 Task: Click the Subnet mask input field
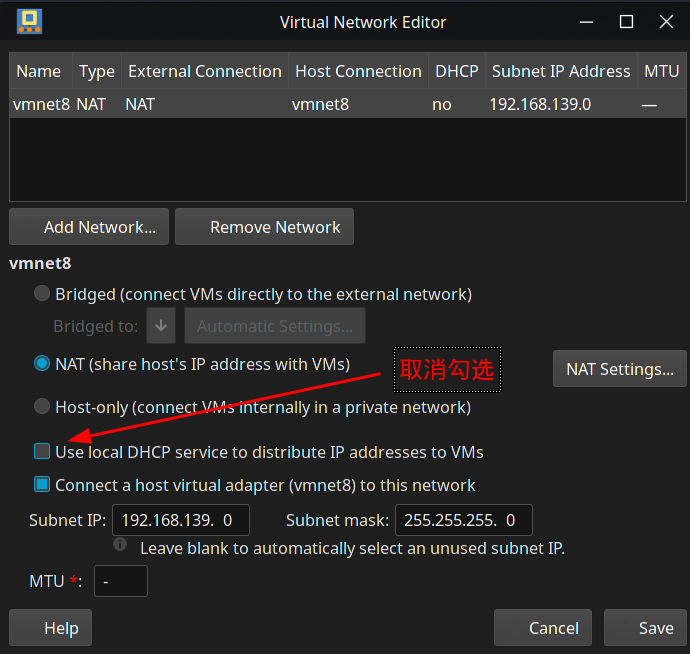pyautogui.click(x=464, y=520)
